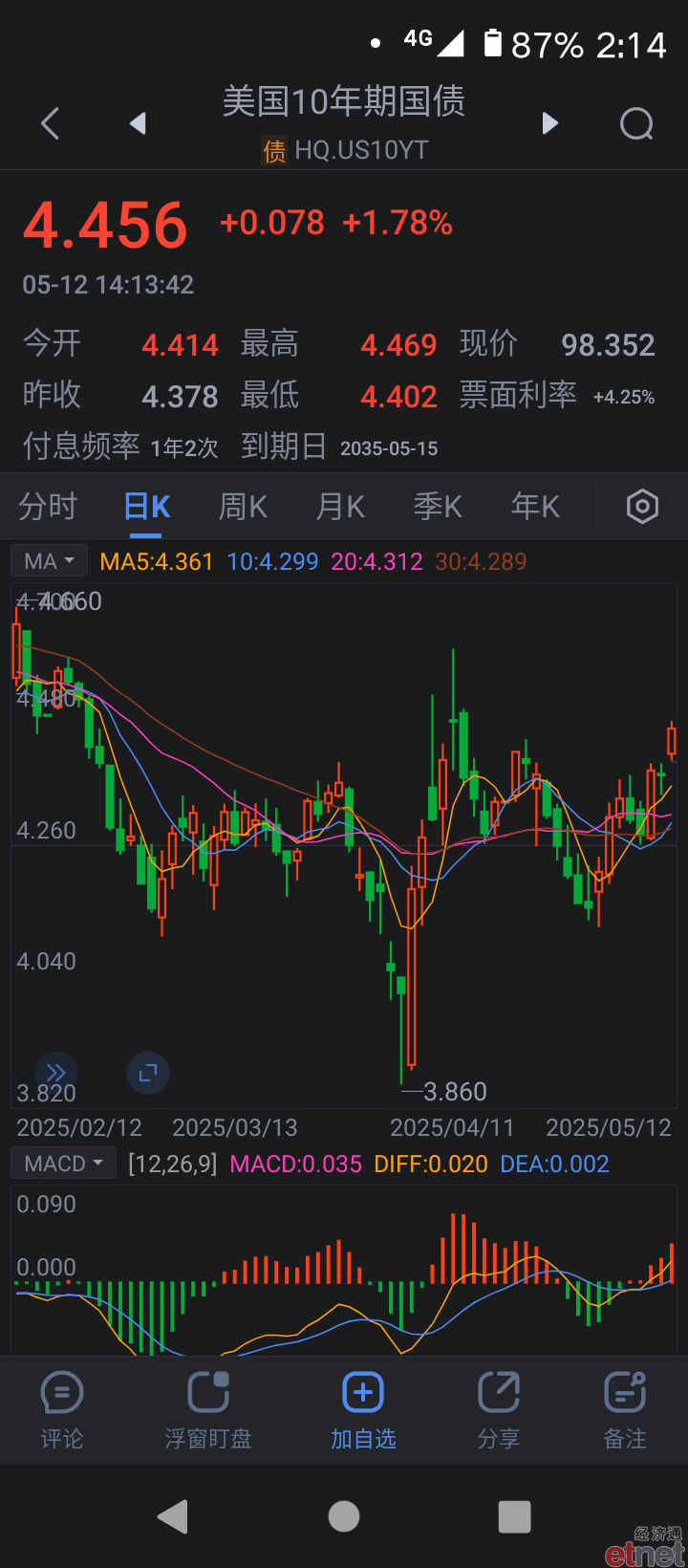Image resolution: width=688 pixels, height=1568 pixels.
Task: Tap the double-chevron chart expand icon
Action: pos(56,1073)
